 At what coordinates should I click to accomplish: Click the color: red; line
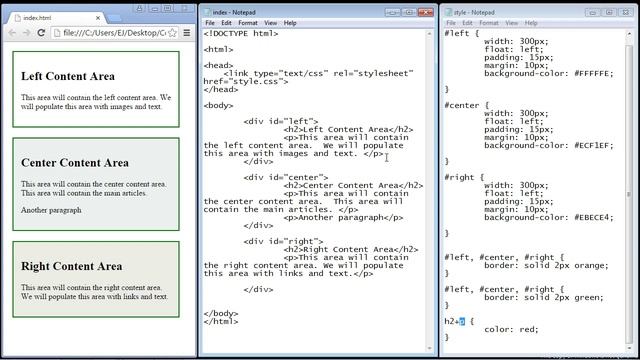[511, 329]
